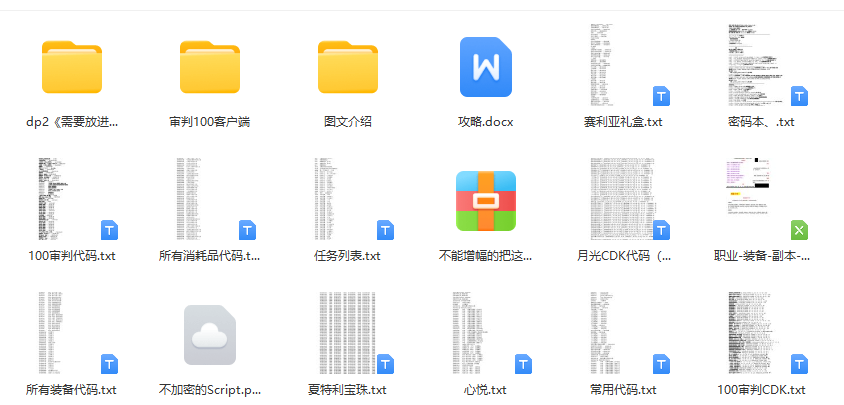The height and width of the screenshot is (405, 844).
Task: Open the 所有消耗品代码 text file thumbnail
Action: pyautogui.click(x=210, y=200)
